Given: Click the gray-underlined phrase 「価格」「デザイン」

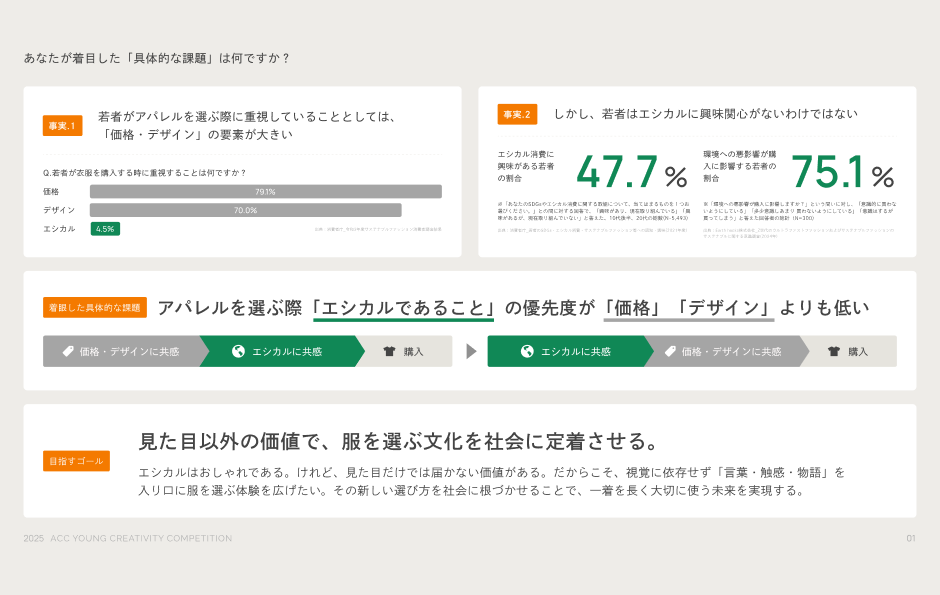Looking at the screenshot, I should pos(689,308).
